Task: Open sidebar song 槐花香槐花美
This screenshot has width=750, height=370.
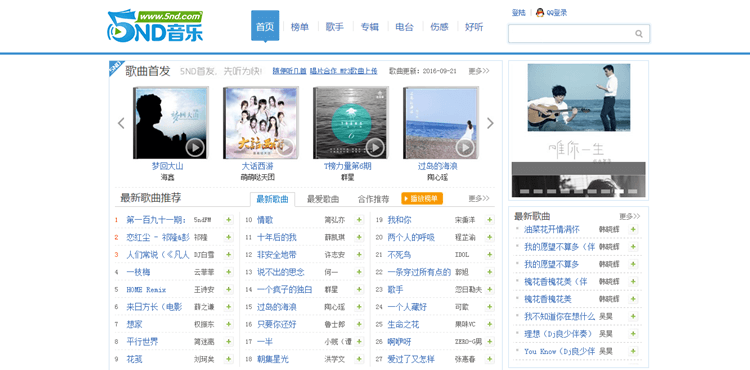Action: pos(548,299)
